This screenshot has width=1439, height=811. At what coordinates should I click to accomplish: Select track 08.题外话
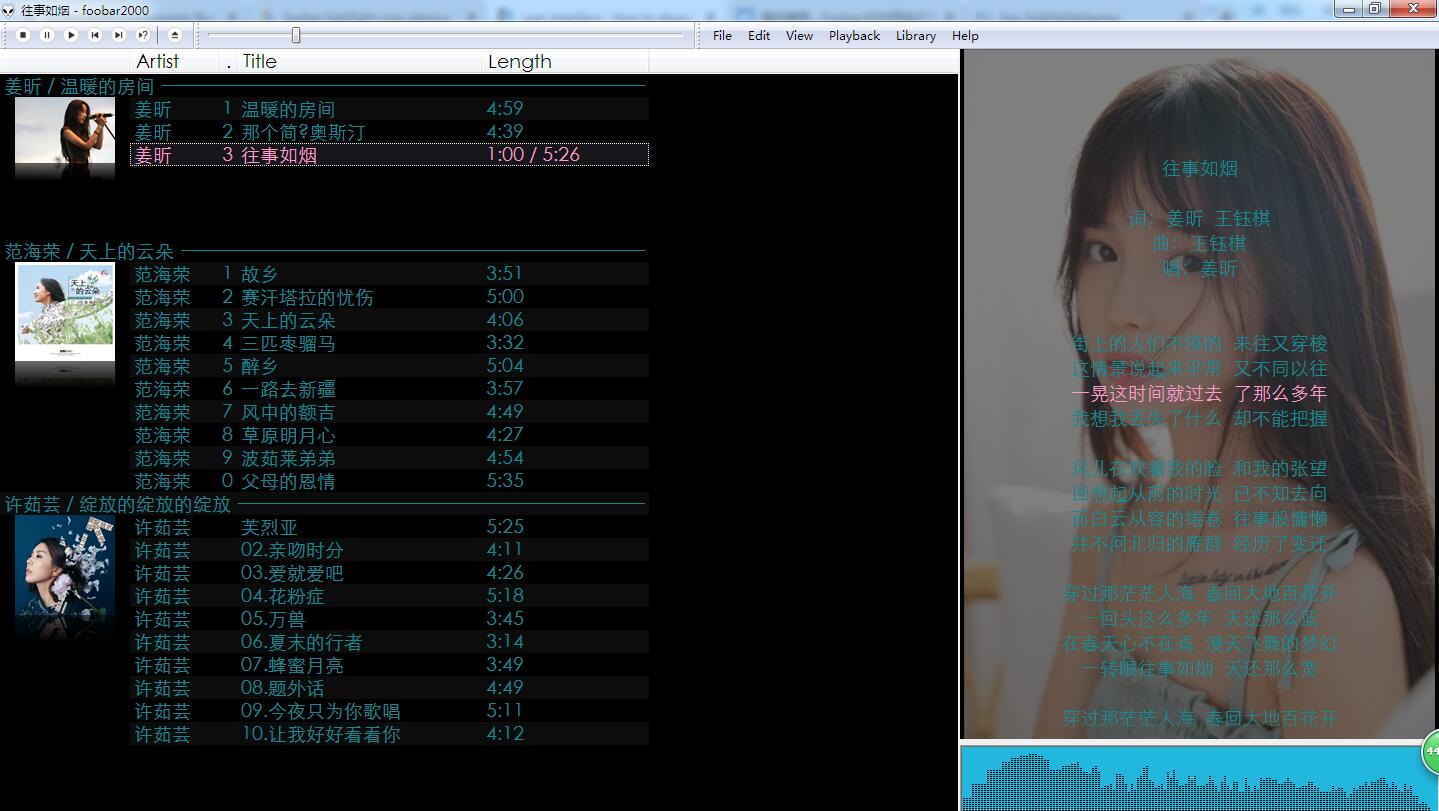[390, 687]
